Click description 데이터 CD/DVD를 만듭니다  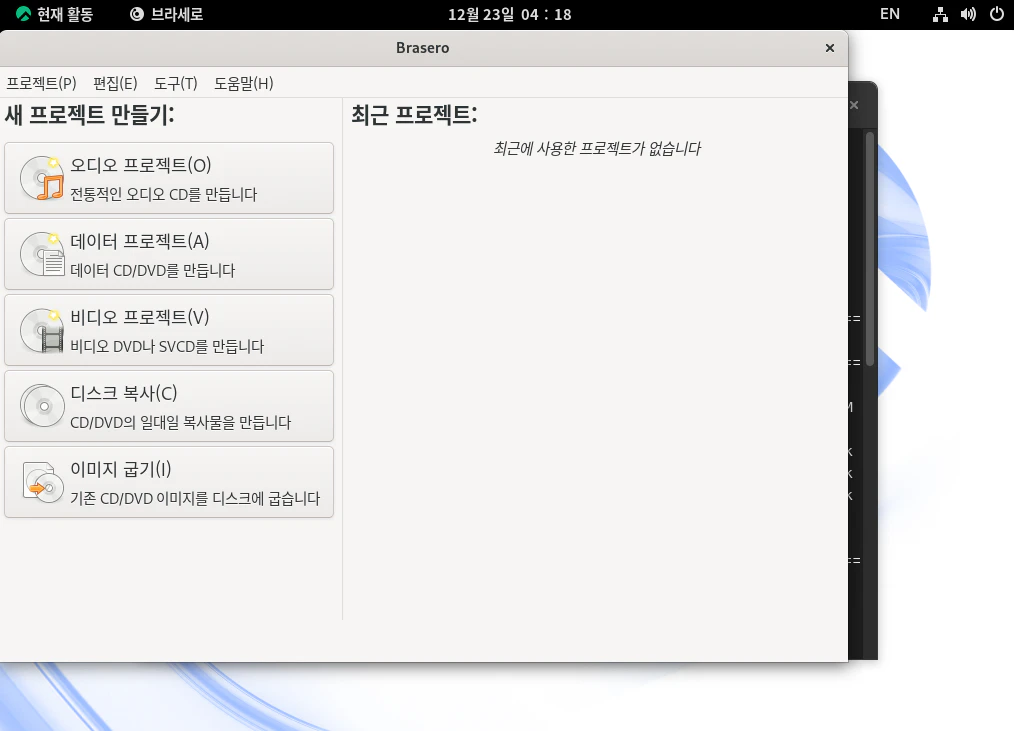click(x=153, y=270)
